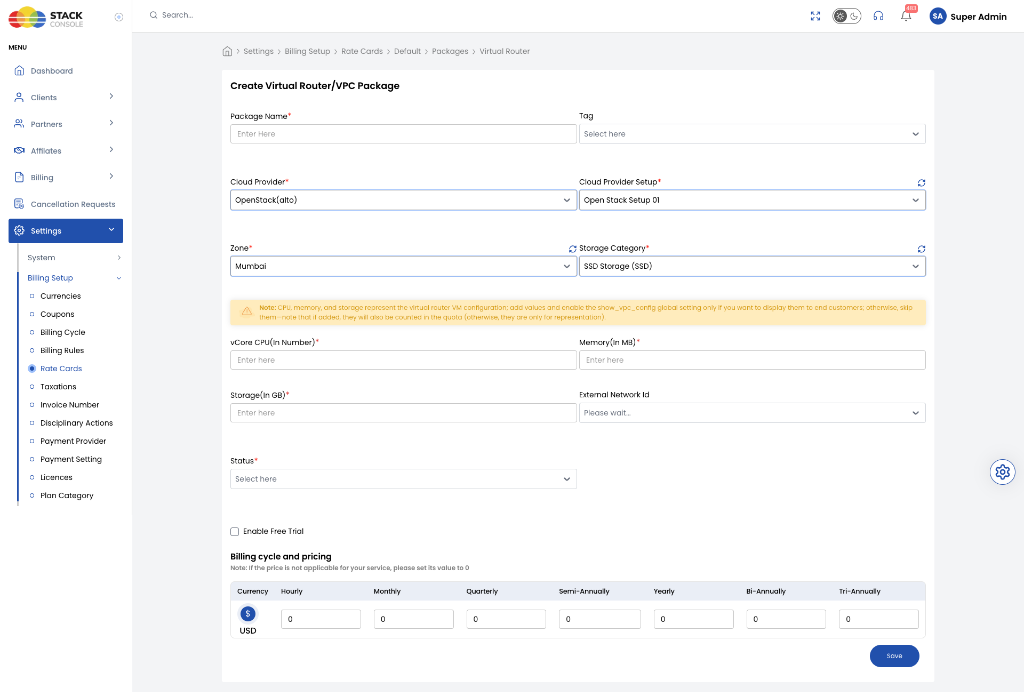The height and width of the screenshot is (692, 1024).
Task: Click the Dashboard sidebar icon
Action: 19,71
